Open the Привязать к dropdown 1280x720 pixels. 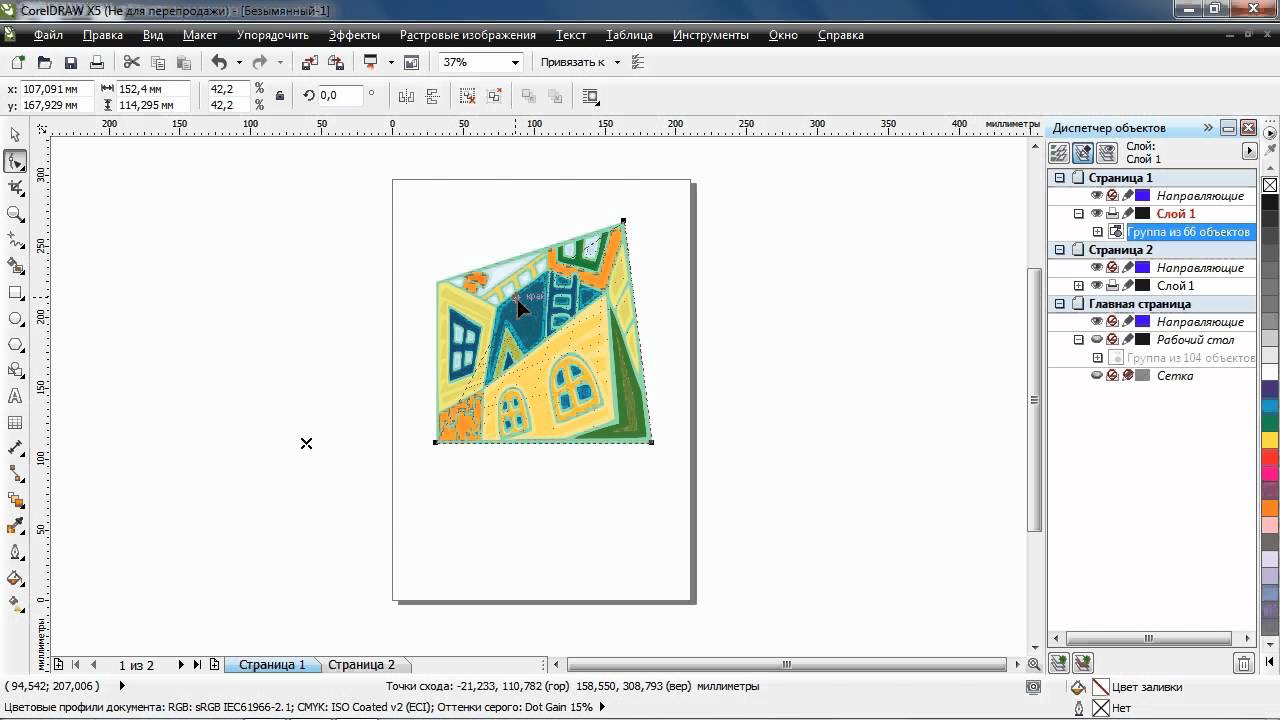617,62
